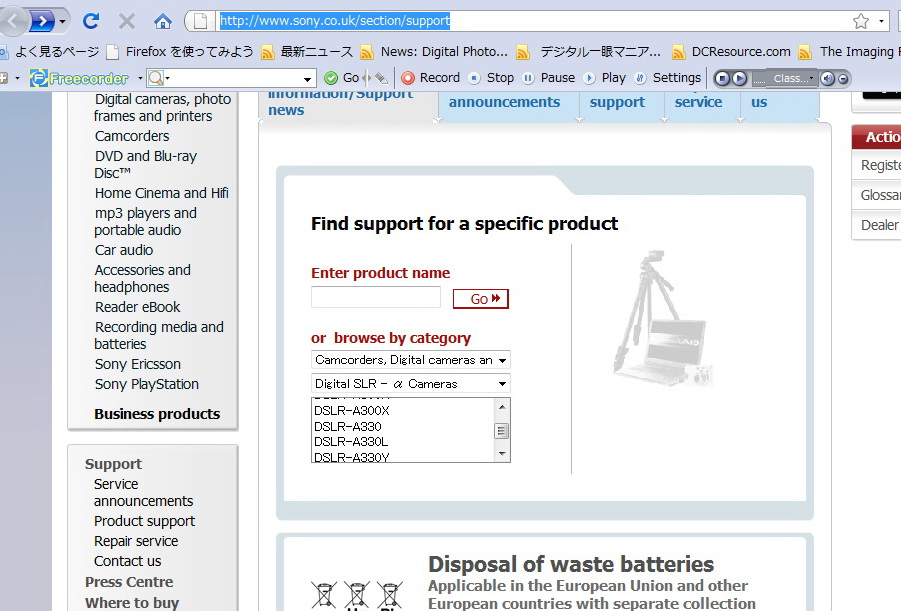Open the DCResource.com feed bookmark

tap(731, 52)
